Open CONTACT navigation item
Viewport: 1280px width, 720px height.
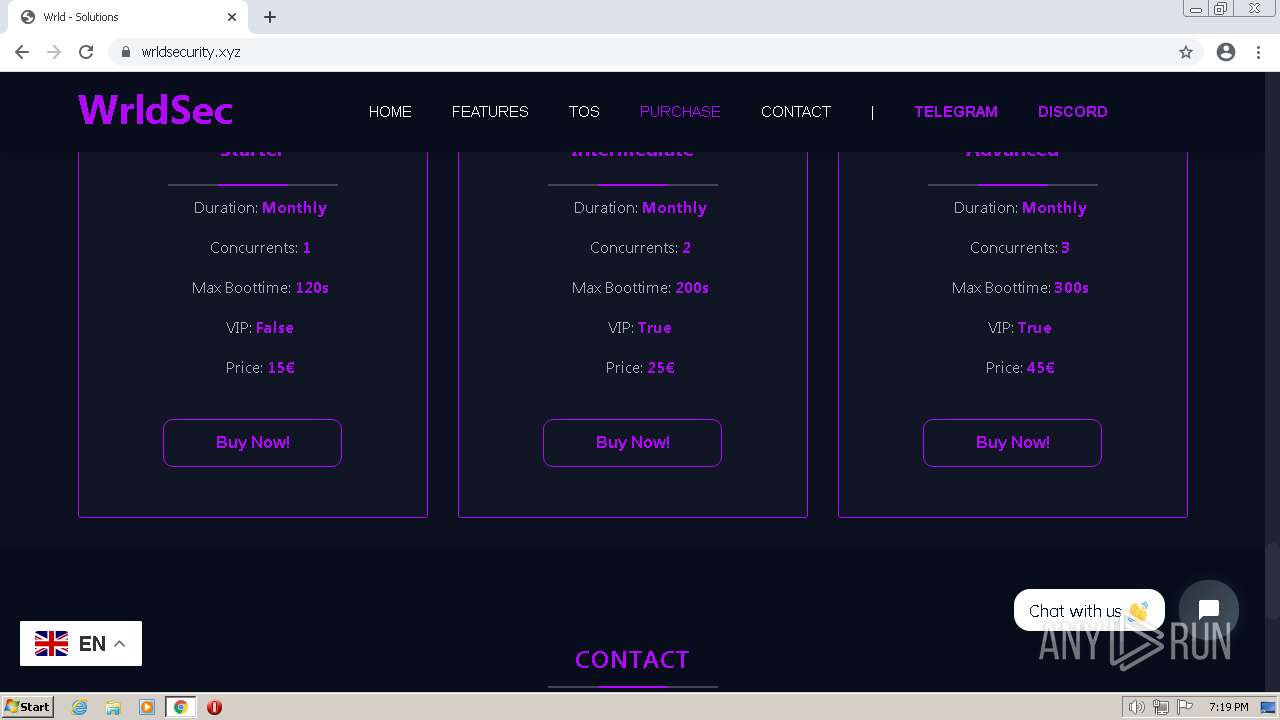point(796,111)
